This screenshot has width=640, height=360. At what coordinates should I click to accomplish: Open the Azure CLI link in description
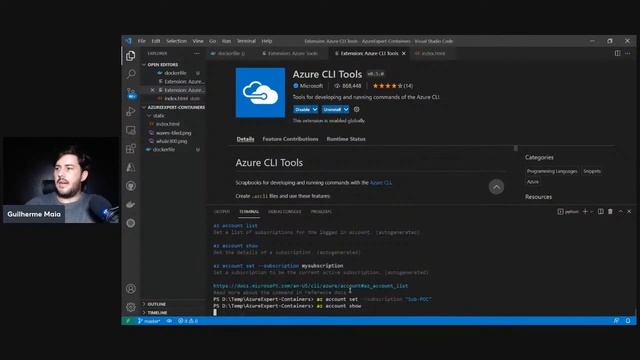(381, 183)
